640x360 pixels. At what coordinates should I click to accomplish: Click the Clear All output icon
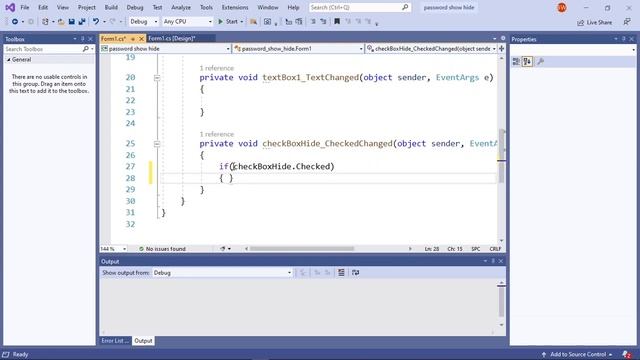pyautogui.click(x=341, y=273)
